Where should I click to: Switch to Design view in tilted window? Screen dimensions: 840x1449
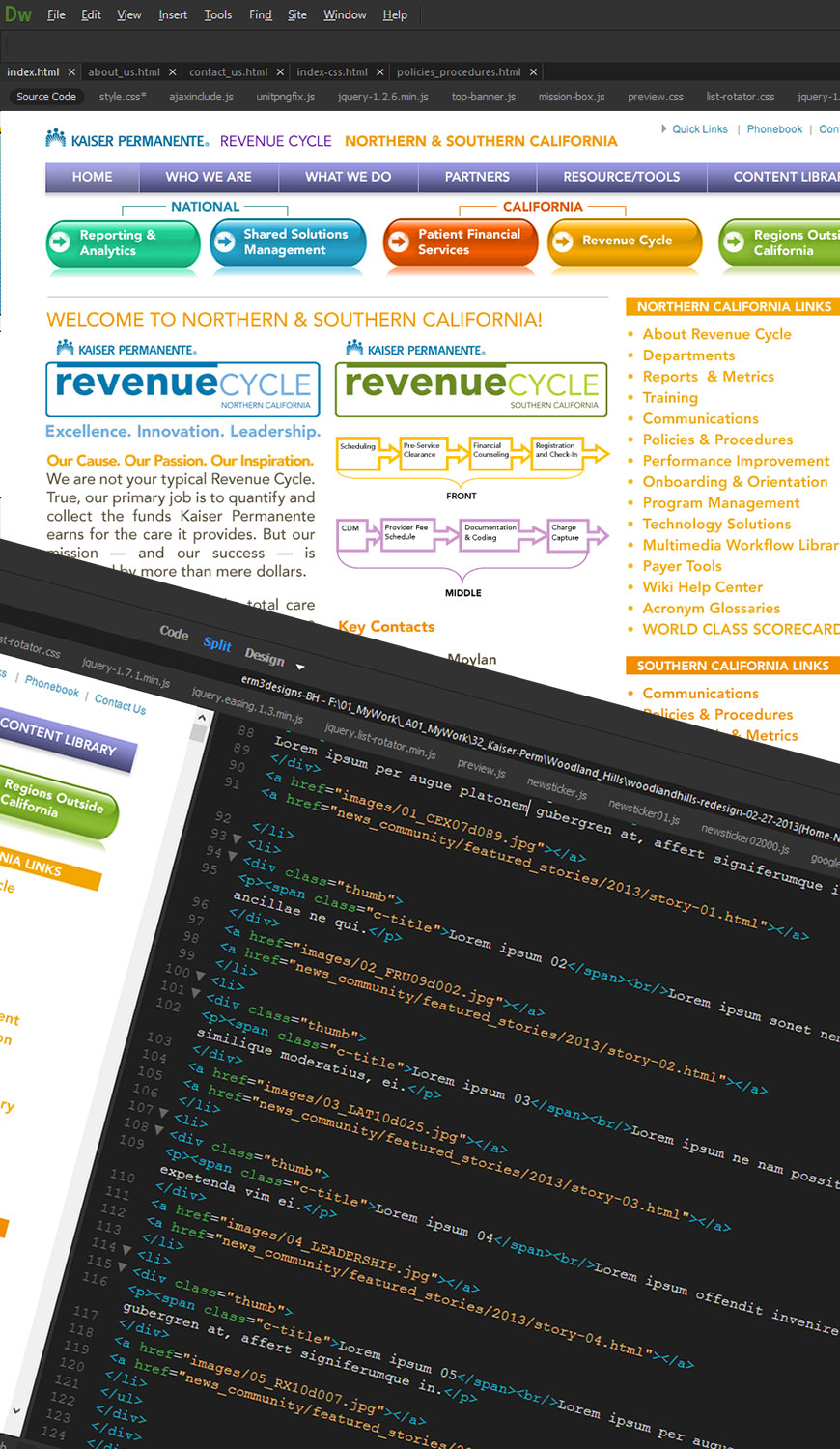[265, 656]
